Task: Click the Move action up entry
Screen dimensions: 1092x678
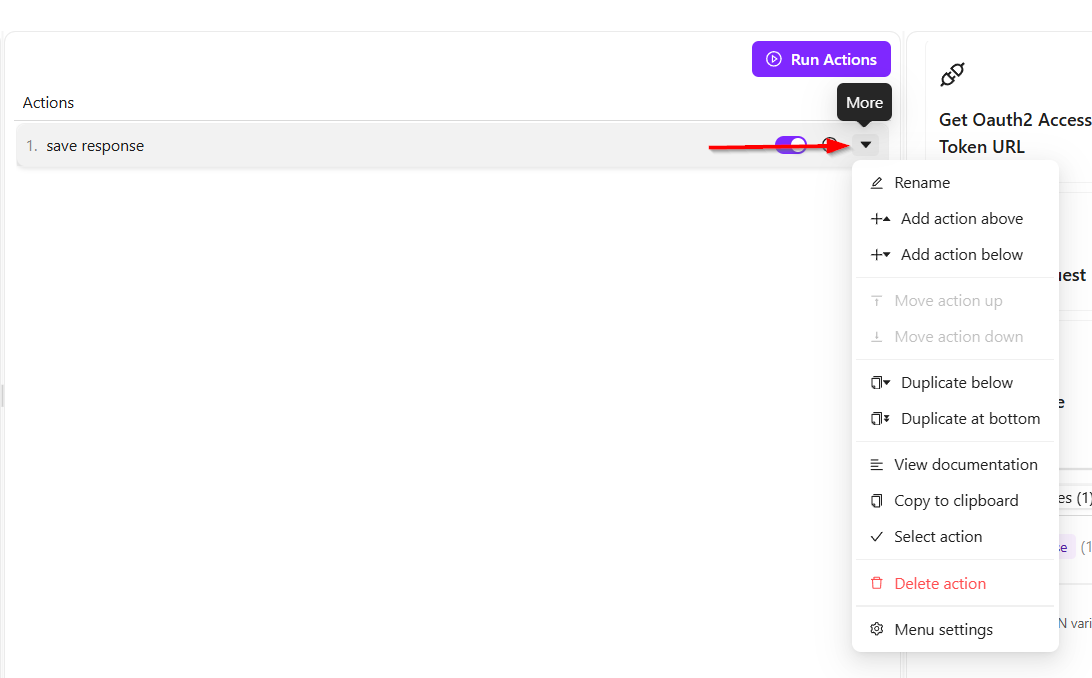Action: 948,301
